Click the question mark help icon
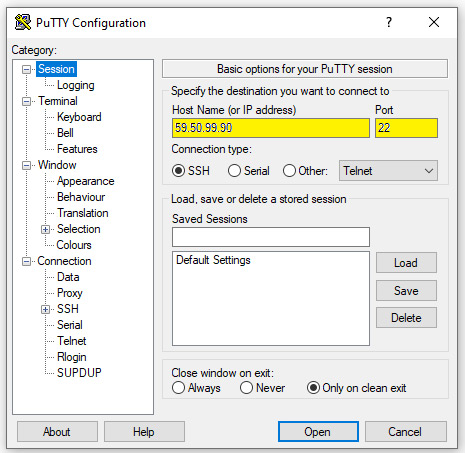 pos(389,22)
